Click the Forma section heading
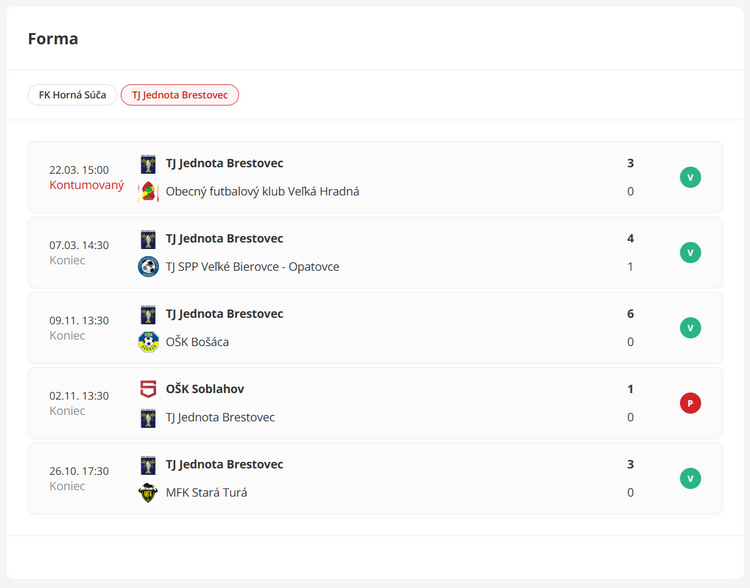Viewport: 750px width, 588px height. [53, 39]
